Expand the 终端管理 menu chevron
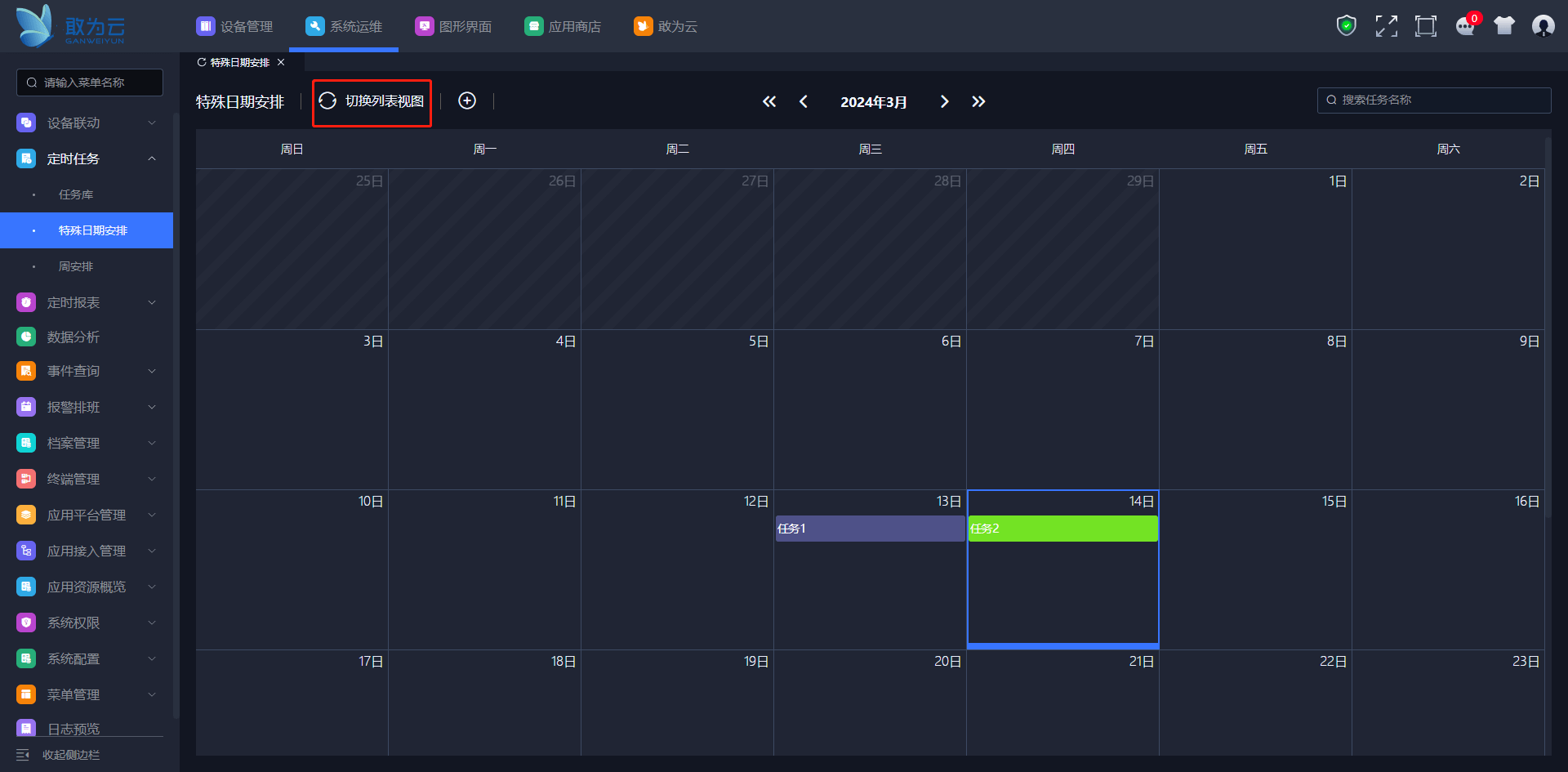 coord(152,479)
